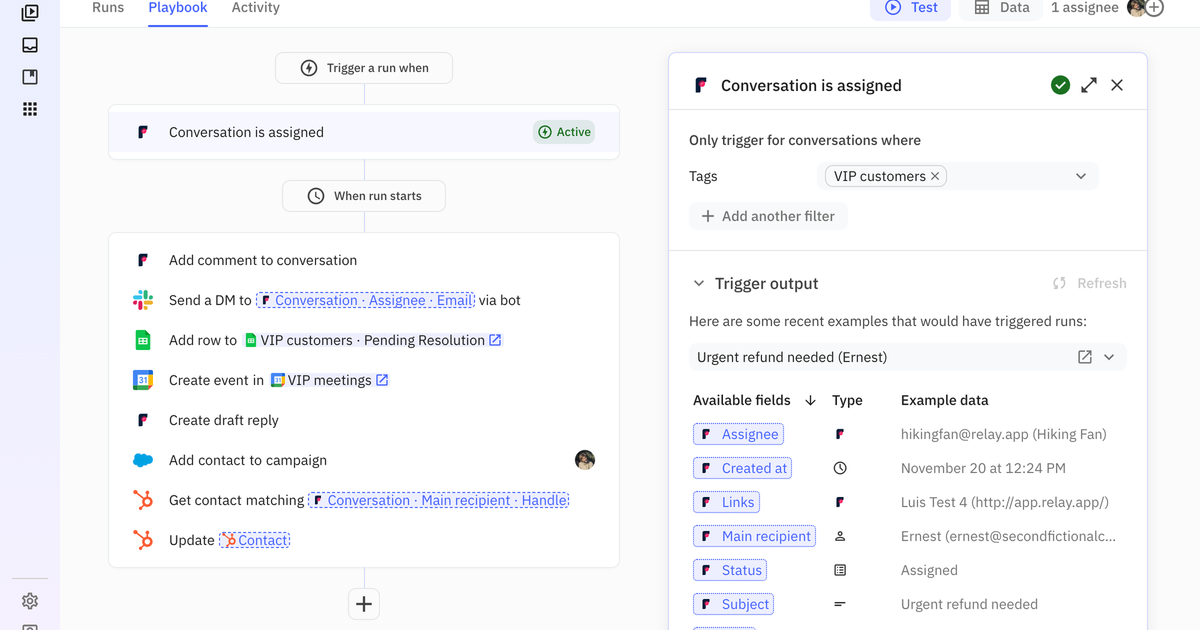Screen dimensions: 1200x630
Task: Select the Slack icon on Send a DM step
Action: pyautogui.click(x=143, y=300)
